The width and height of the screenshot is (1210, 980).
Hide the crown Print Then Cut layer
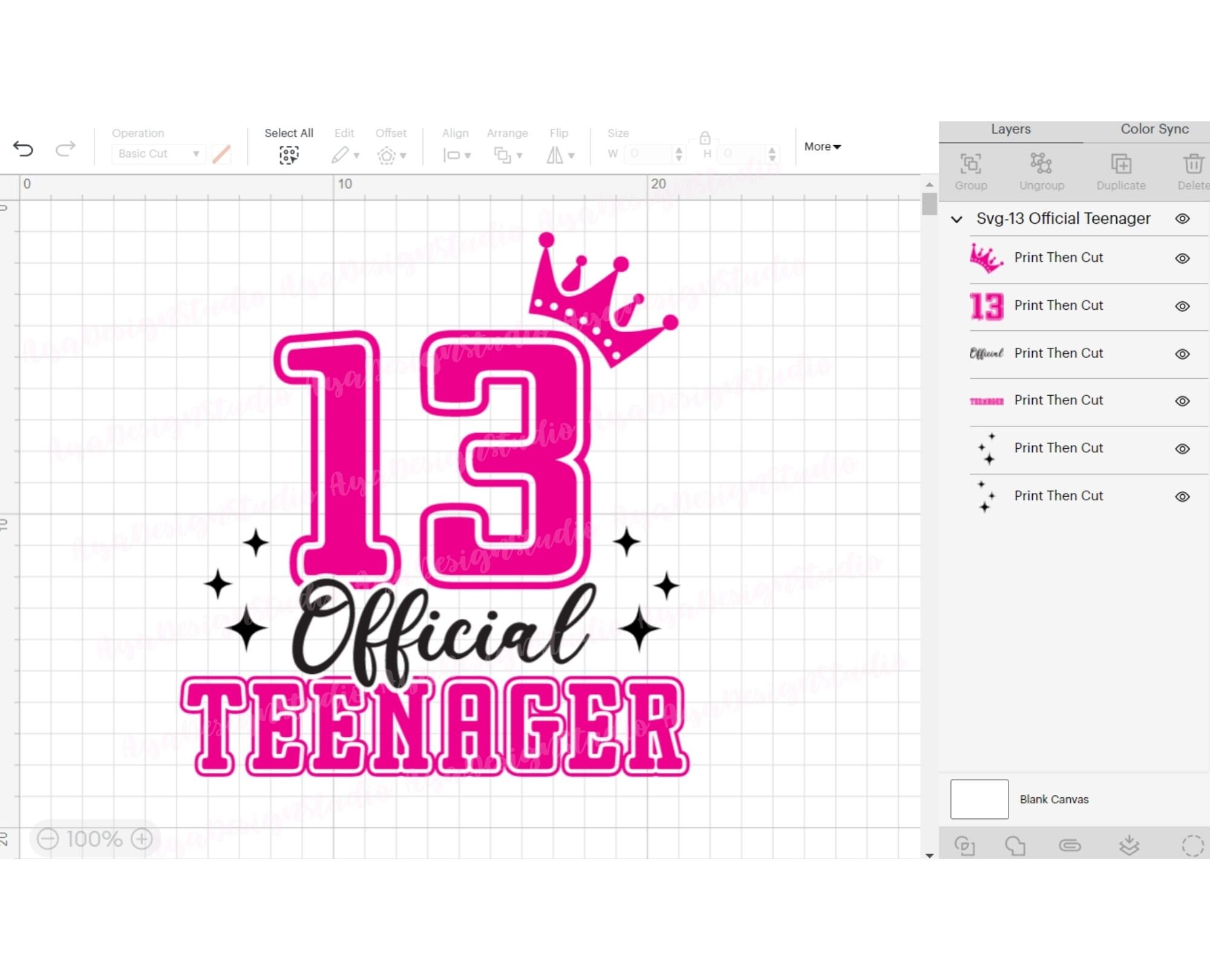point(1182,258)
